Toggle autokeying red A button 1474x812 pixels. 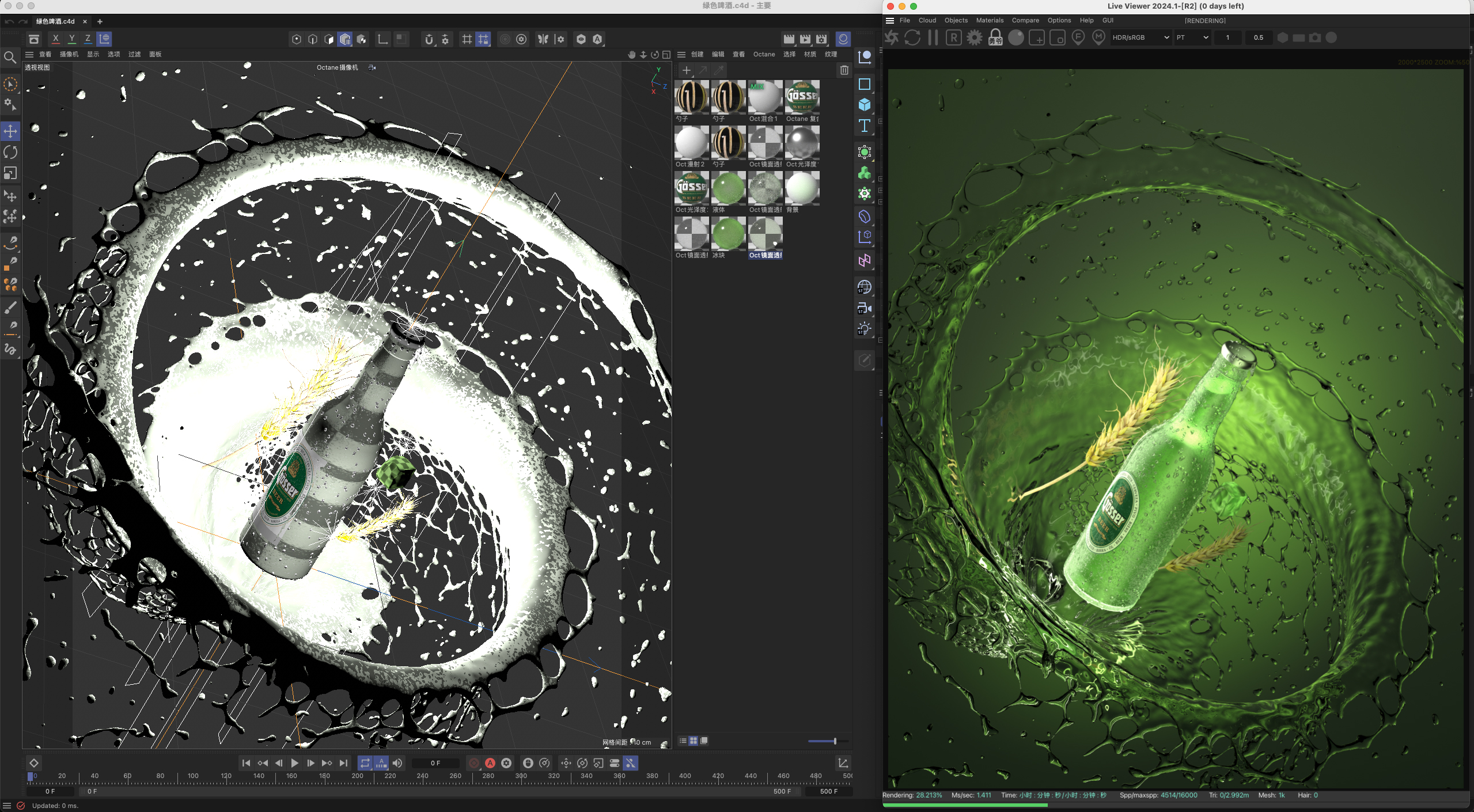490,763
